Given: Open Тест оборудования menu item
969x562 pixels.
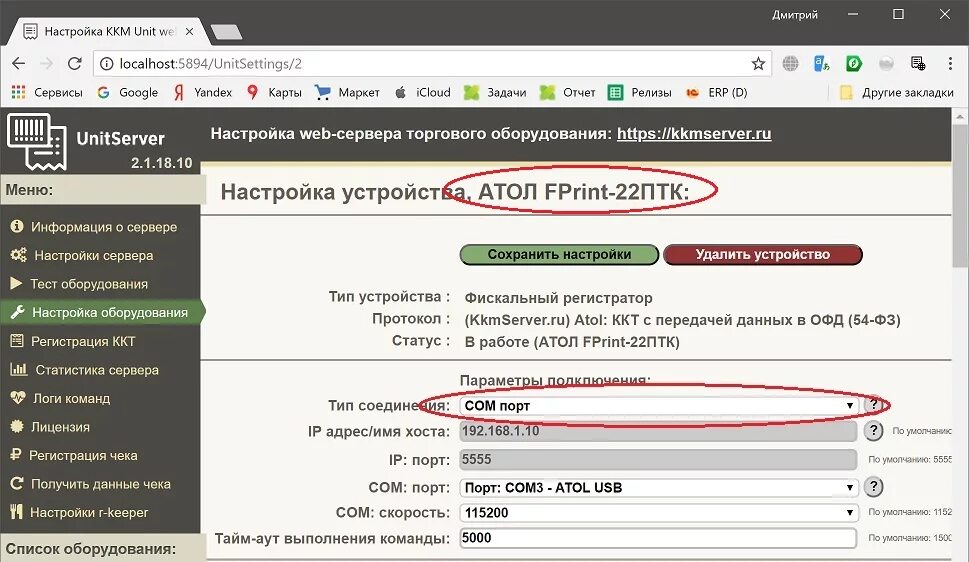Looking at the screenshot, I should (79, 284).
